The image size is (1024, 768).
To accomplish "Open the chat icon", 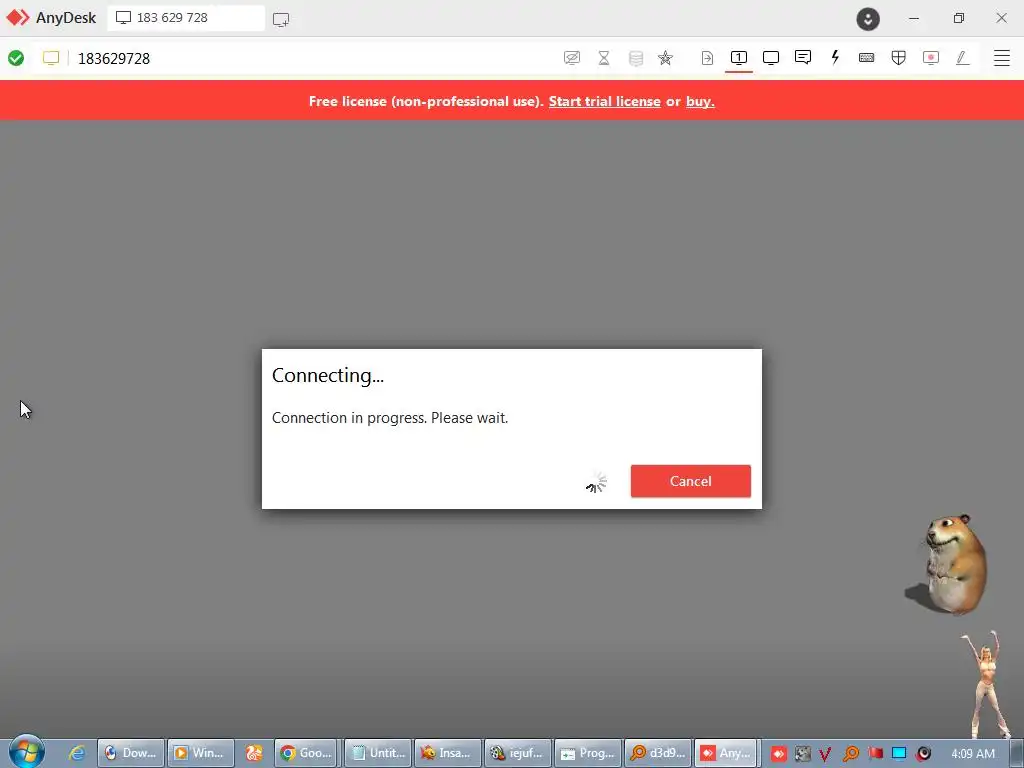I will coord(803,57).
